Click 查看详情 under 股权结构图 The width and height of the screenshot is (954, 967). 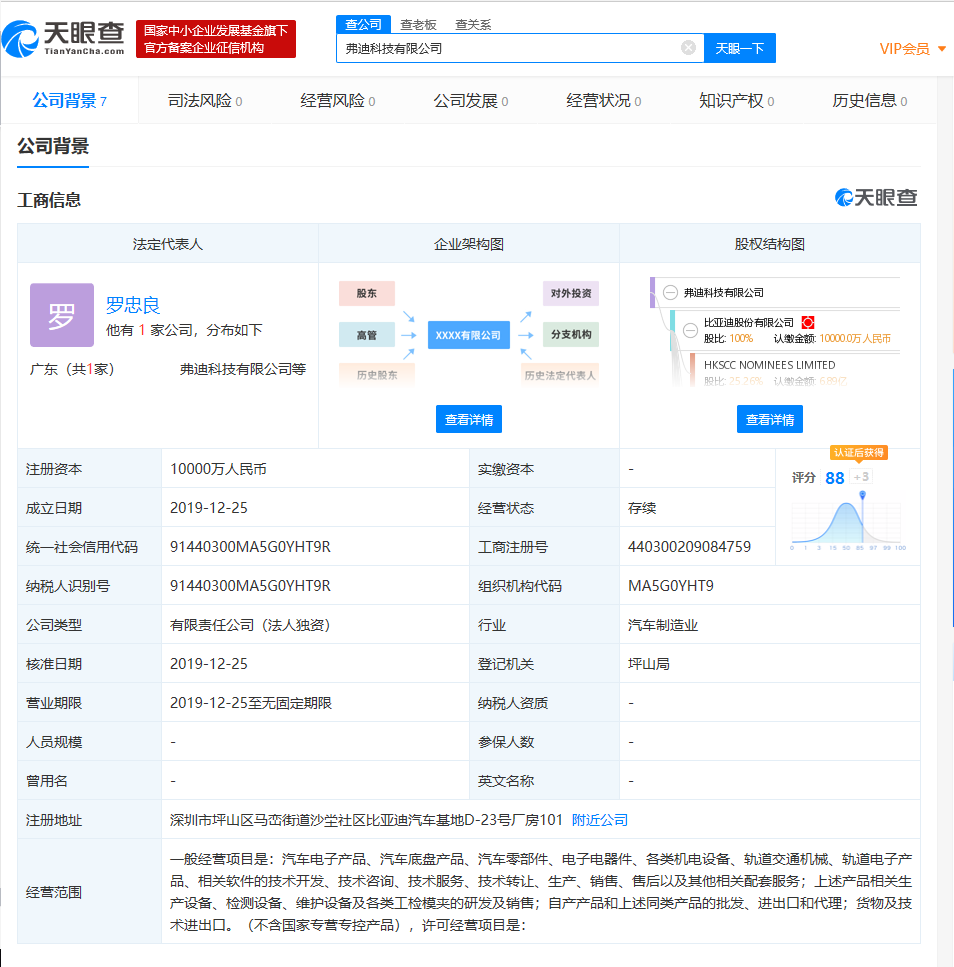[770, 419]
